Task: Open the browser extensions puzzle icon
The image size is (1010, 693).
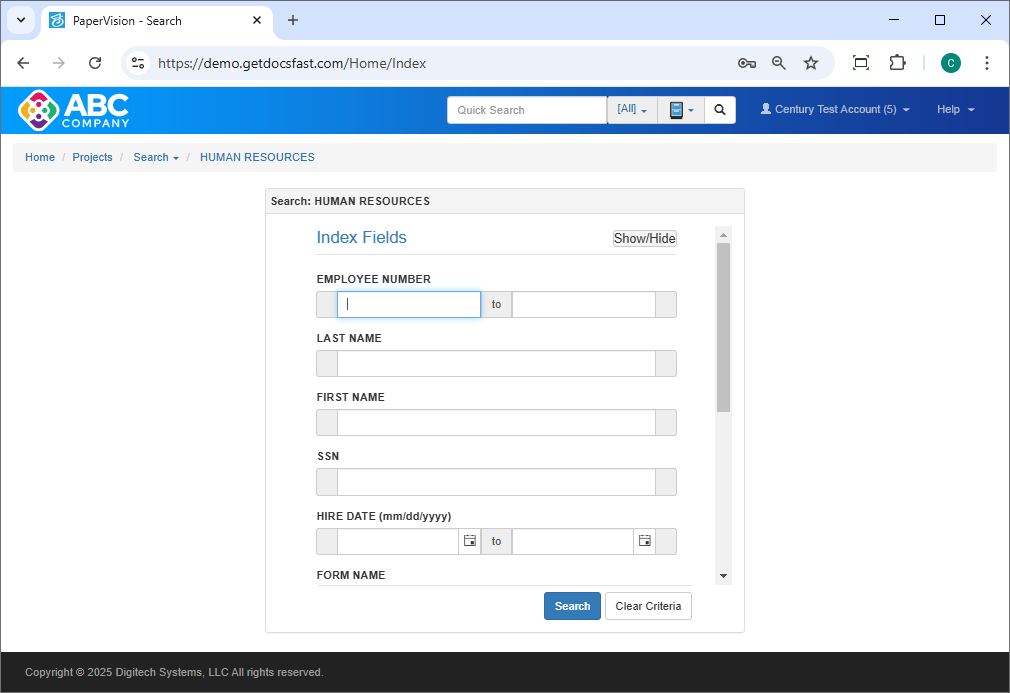Action: (x=897, y=63)
